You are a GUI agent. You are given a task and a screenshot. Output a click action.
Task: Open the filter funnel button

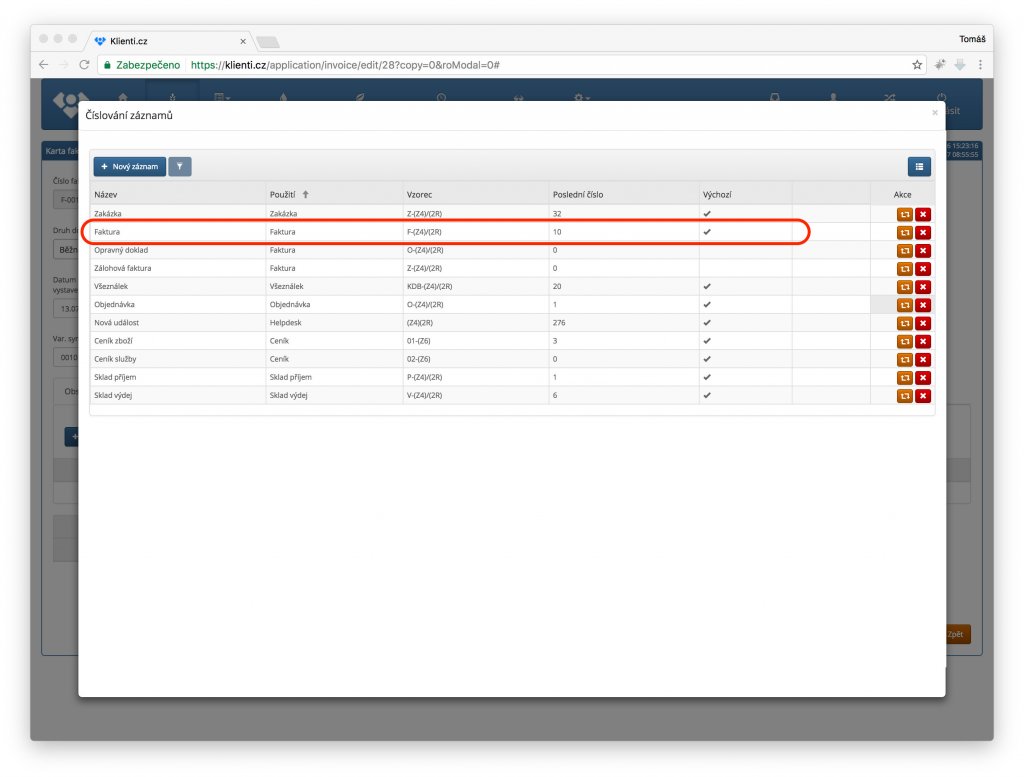(180, 167)
